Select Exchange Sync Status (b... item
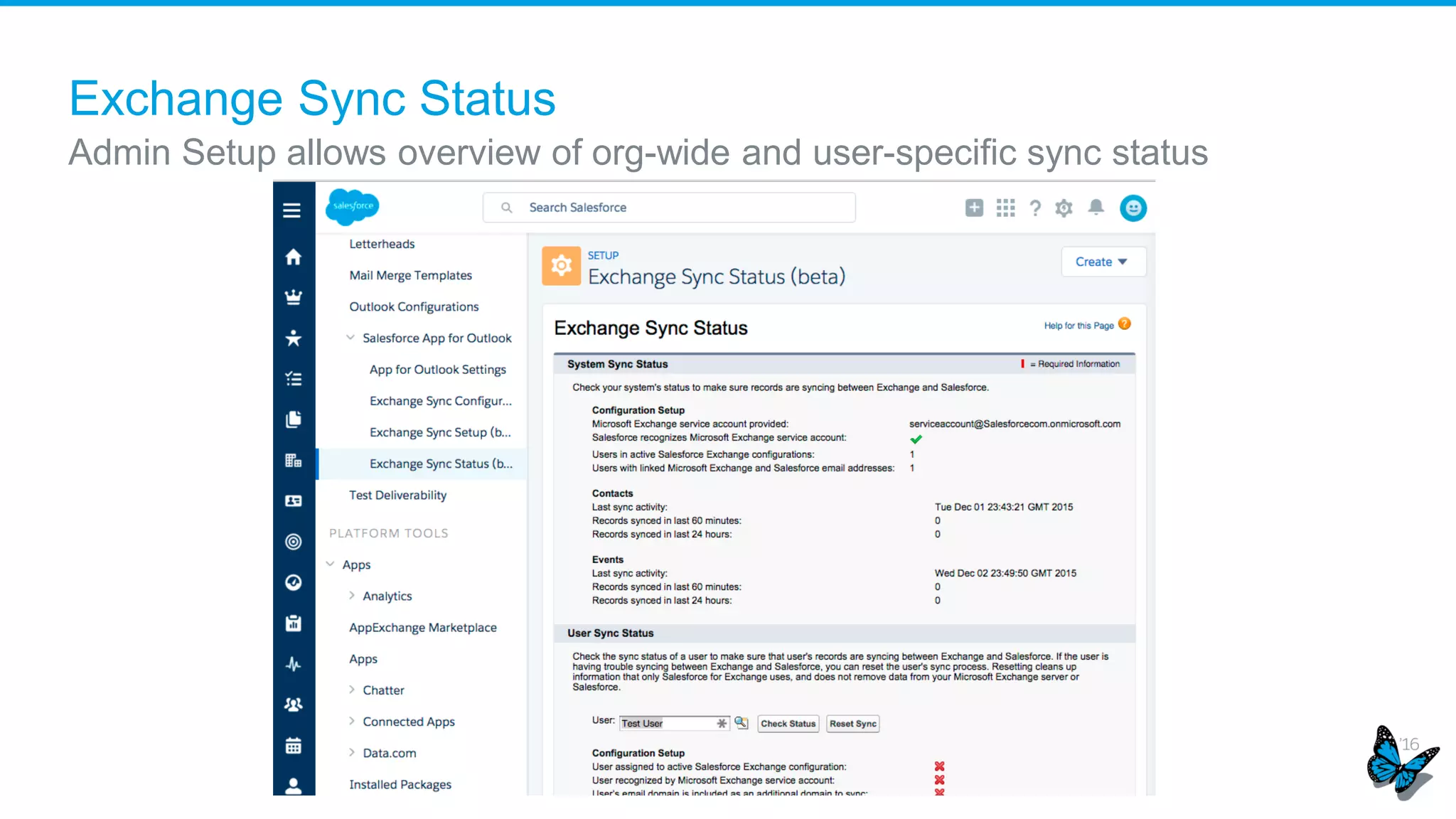 tap(441, 464)
